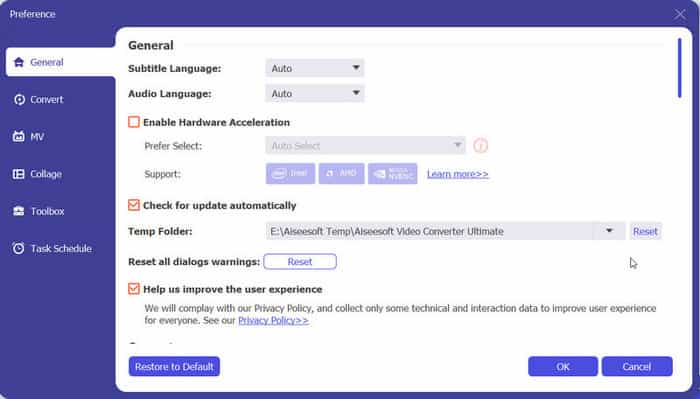The width and height of the screenshot is (700, 399).
Task: Click the vertical scrollbar thumb
Action: point(679,68)
